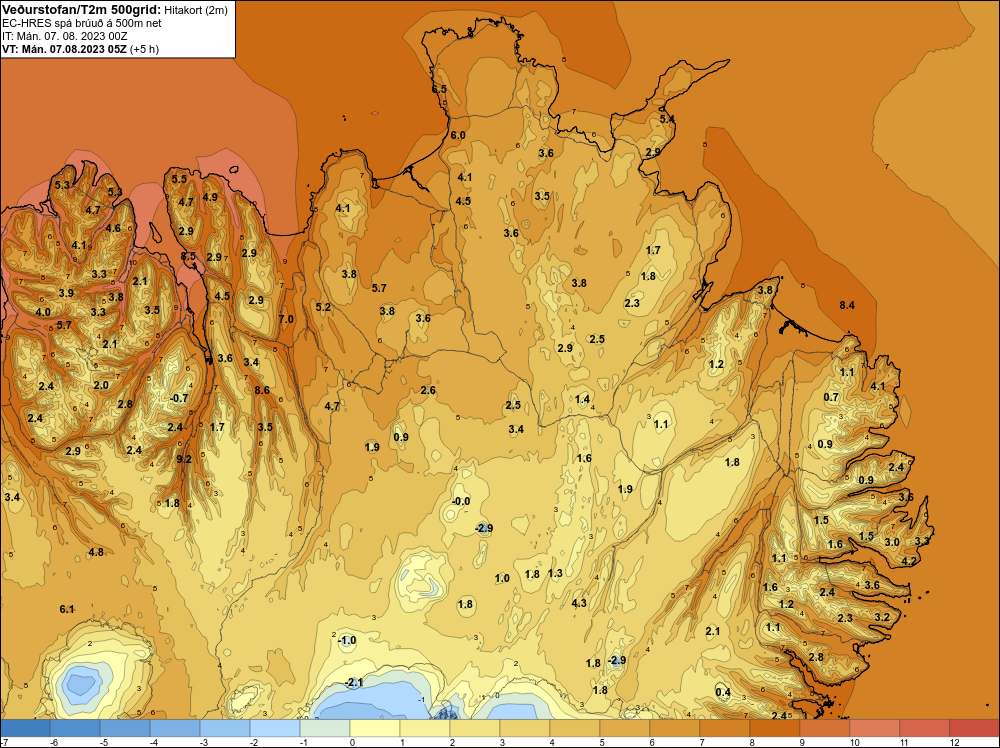Select the 'IT: Mán. 07. 08. 2023 00Z' line
Screen dimensions: 1000x748
tap(65, 36)
